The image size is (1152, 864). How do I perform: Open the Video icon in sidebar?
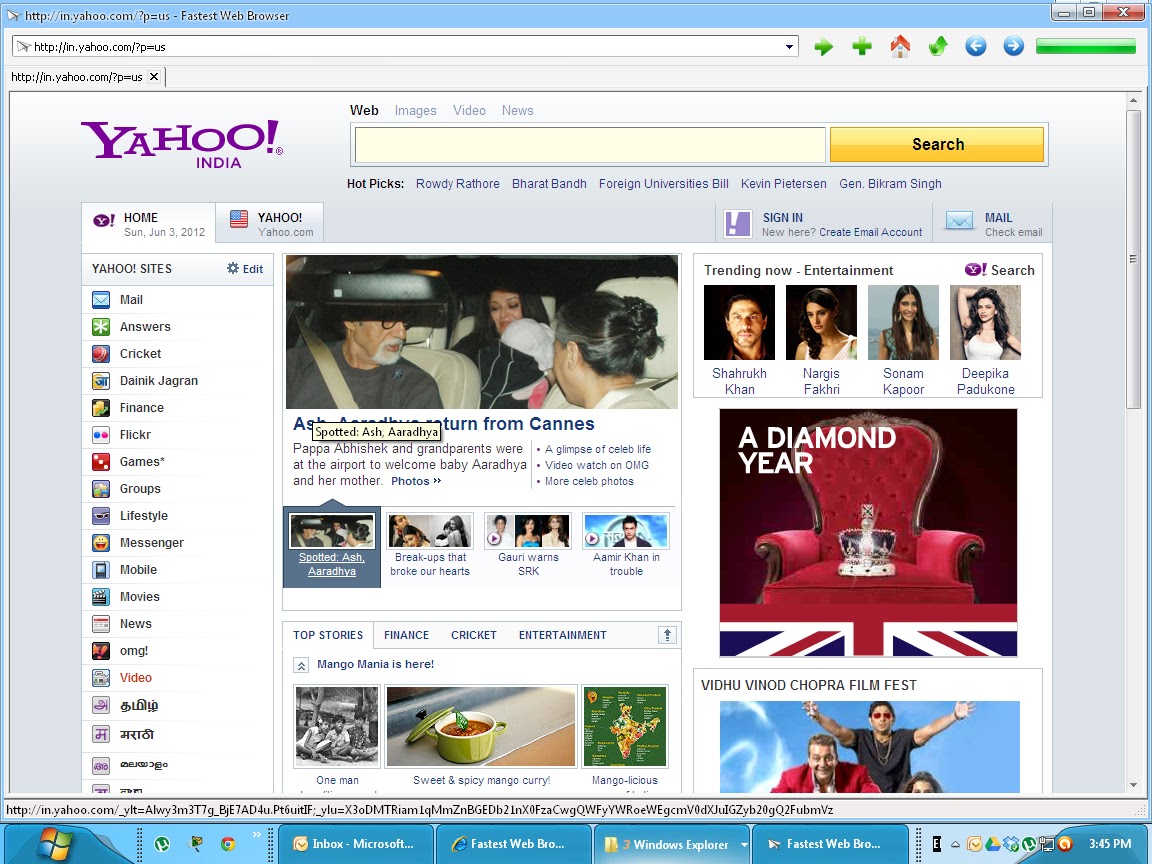(101, 678)
